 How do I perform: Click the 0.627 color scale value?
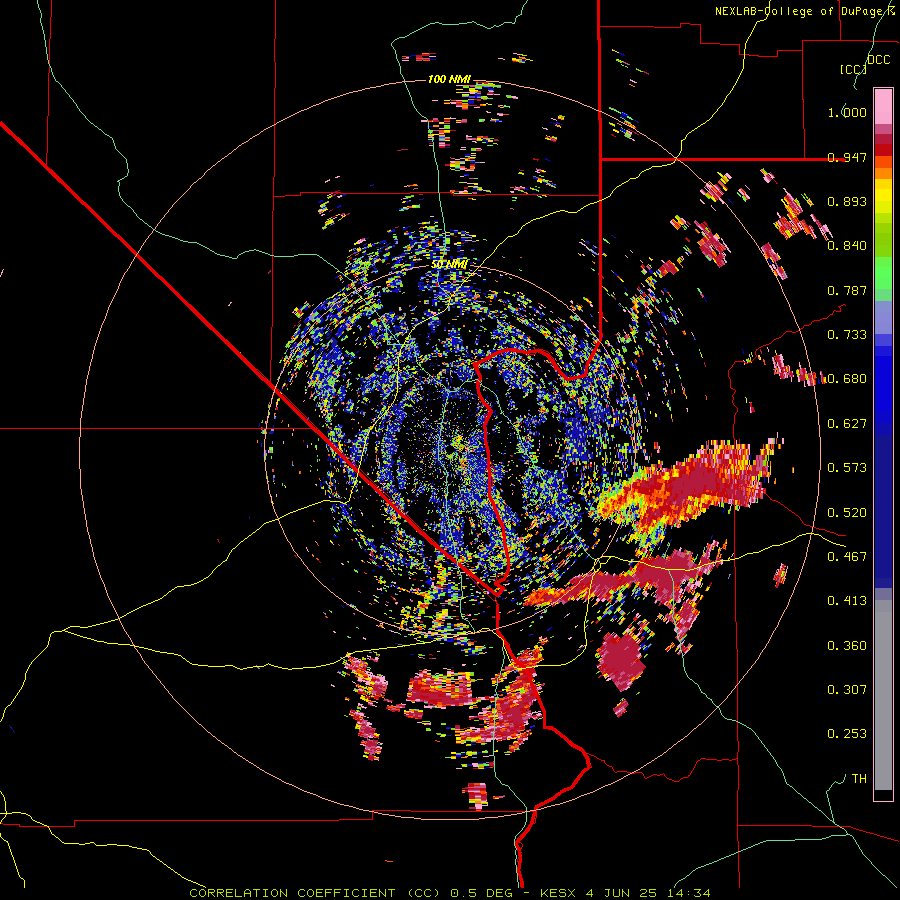pos(847,424)
